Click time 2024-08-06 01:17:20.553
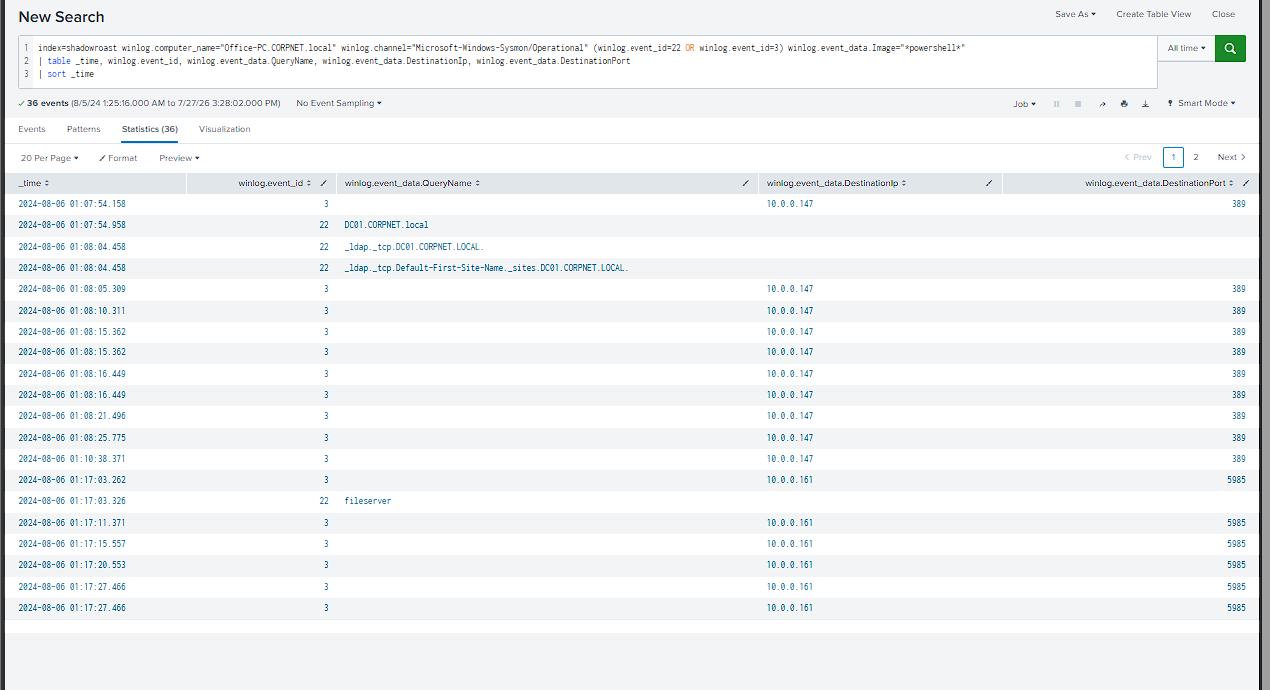This screenshot has width=1270, height=690. pyautogui.click(x=72, y=565)
